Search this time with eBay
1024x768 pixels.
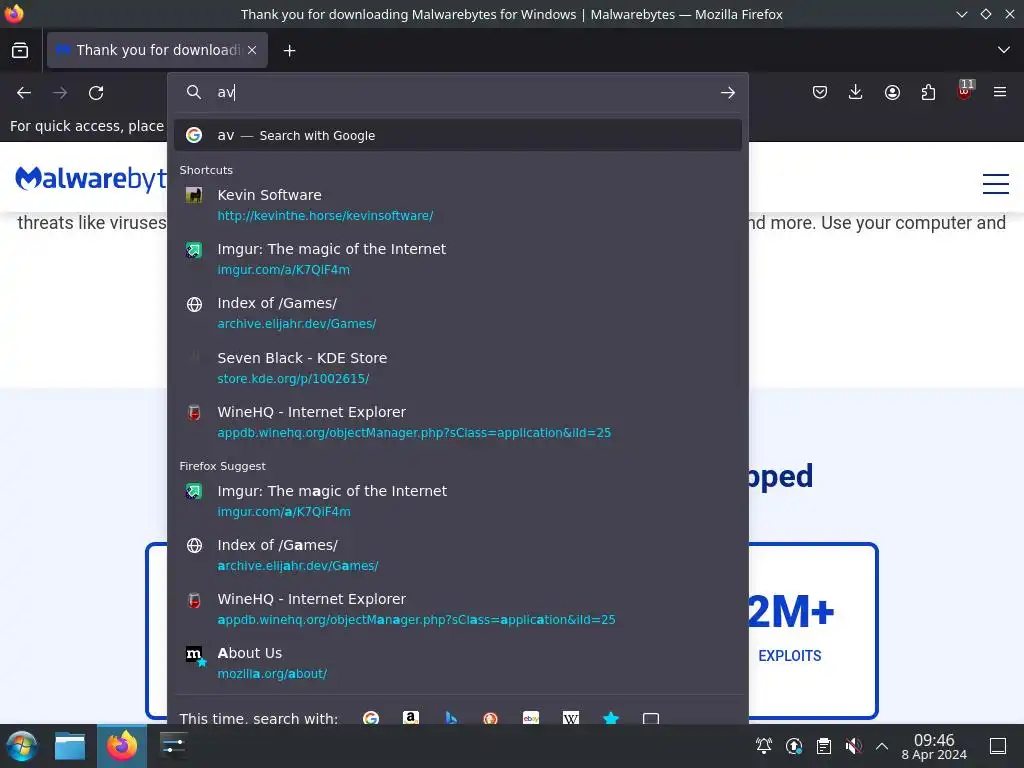point(531,718)
